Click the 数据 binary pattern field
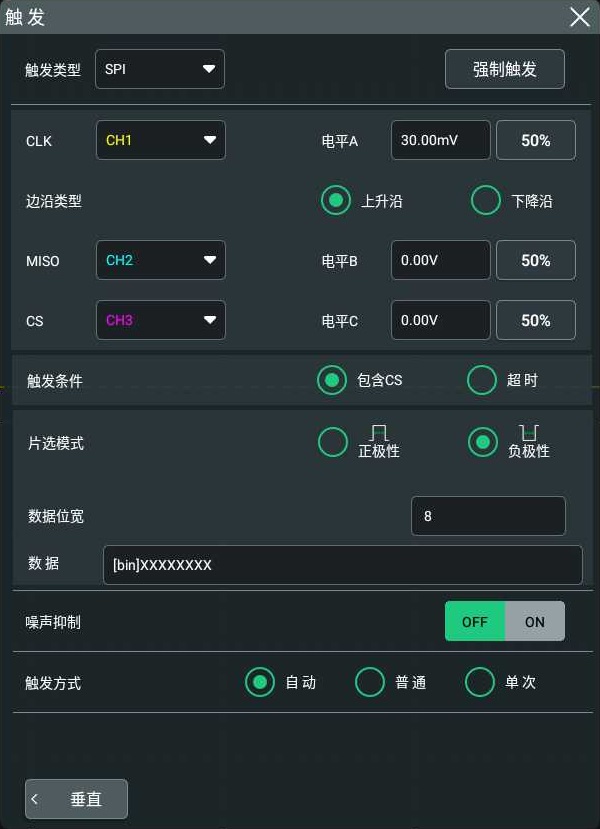 click(343, 565)
